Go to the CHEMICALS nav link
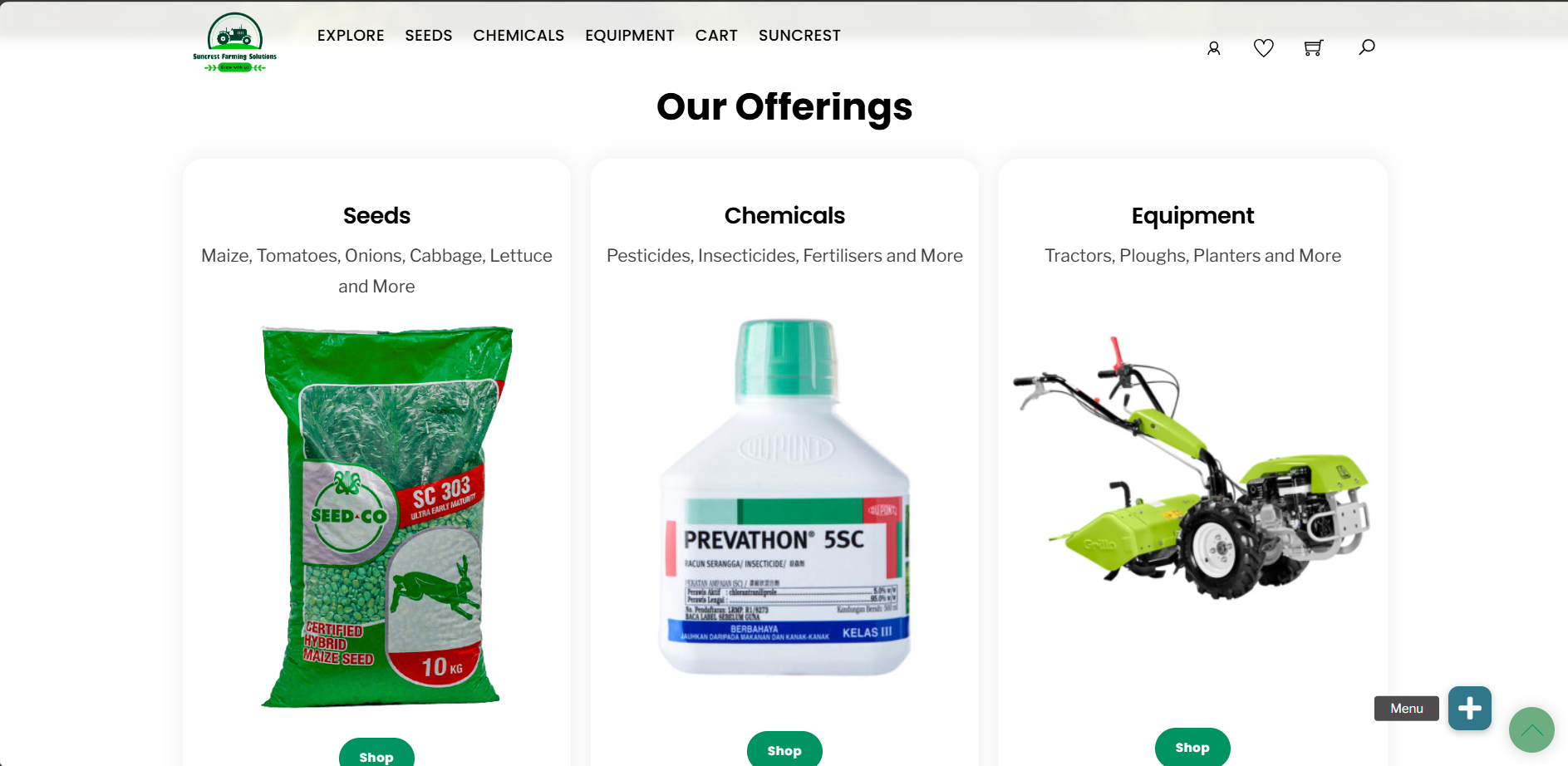 pyautogui.click(x=519, y=36)
